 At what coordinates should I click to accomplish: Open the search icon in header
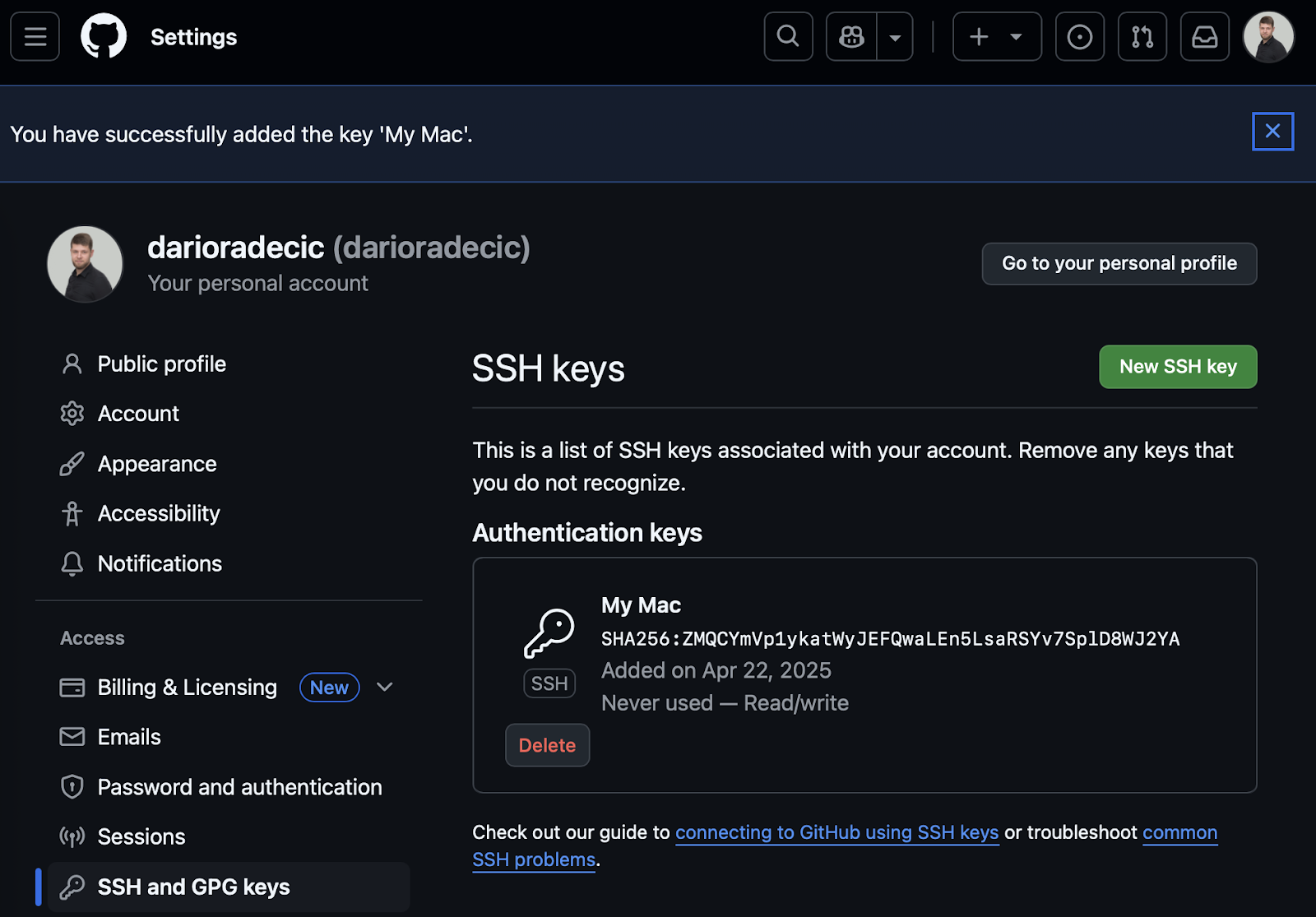pos(788,37)
